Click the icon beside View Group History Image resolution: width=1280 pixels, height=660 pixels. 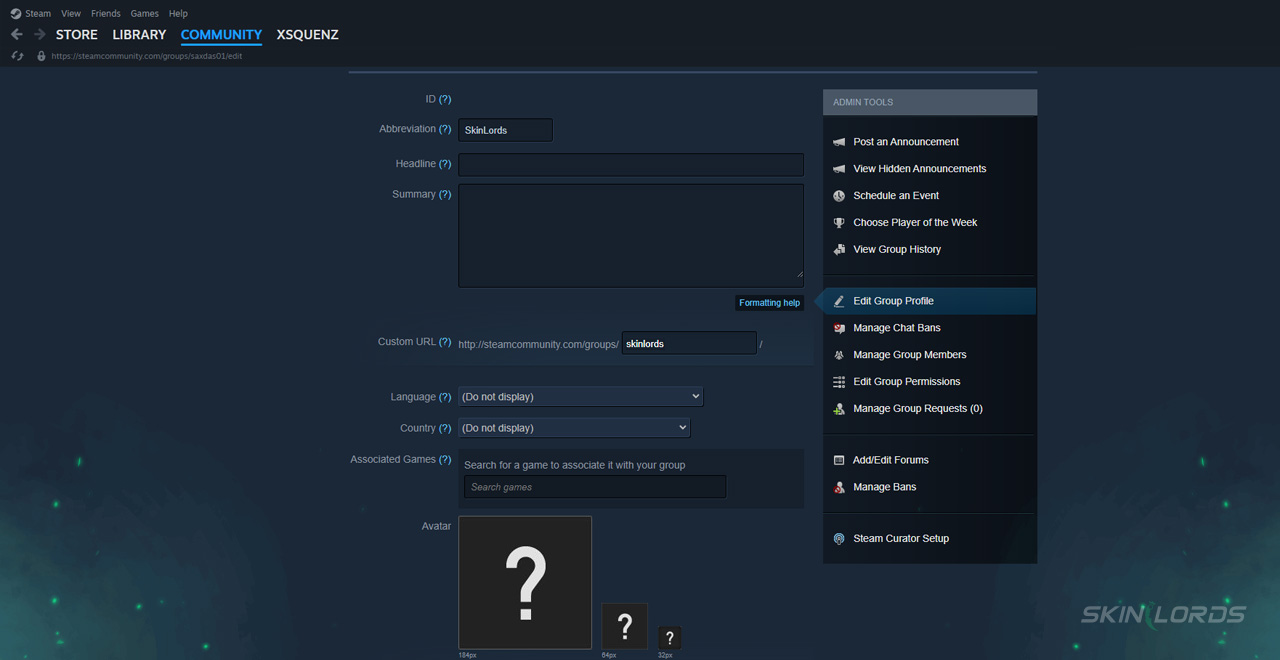pyautogui.click(x=839, y=250)
